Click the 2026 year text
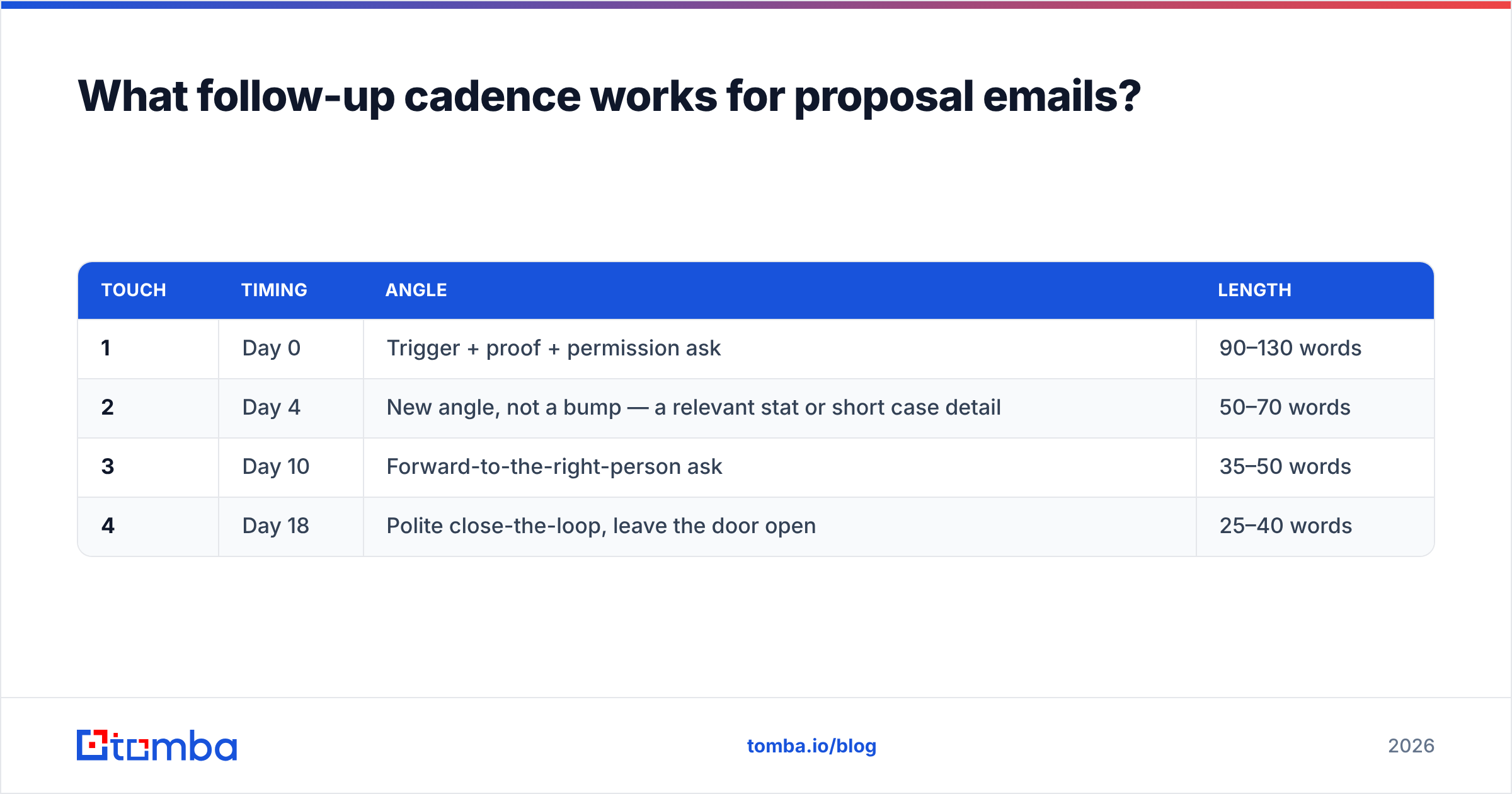The height and width of the screenshot is (794, 1512). pyautogui.click(x=1411, y=746)
